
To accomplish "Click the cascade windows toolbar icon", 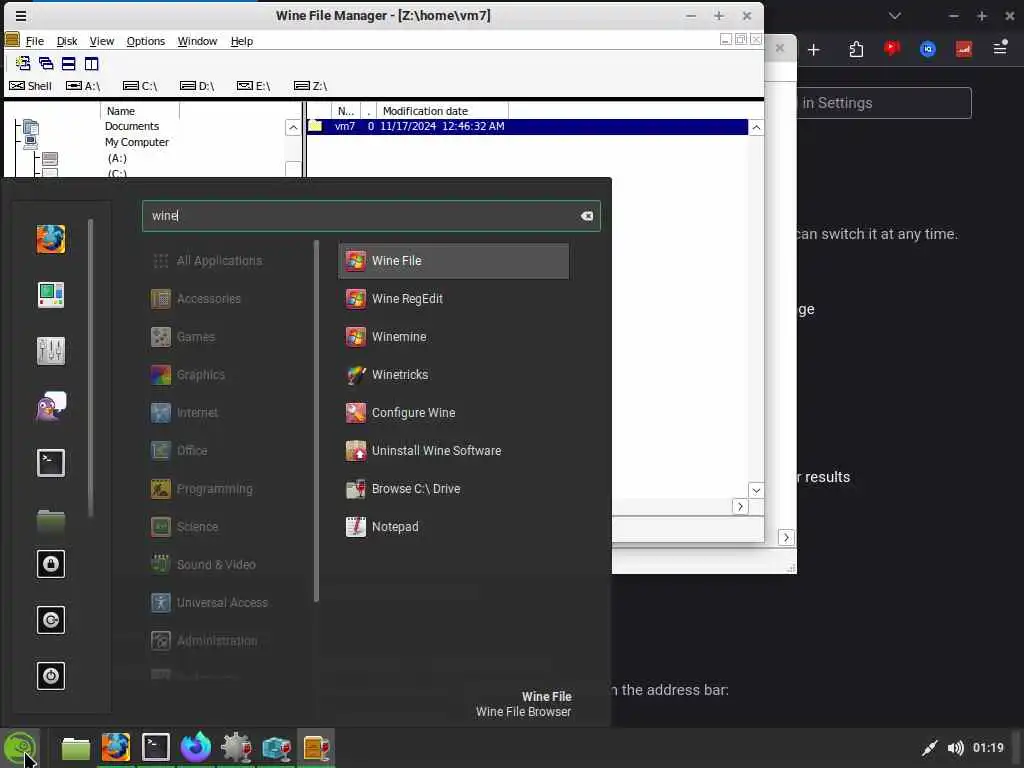I will point(46,63).
